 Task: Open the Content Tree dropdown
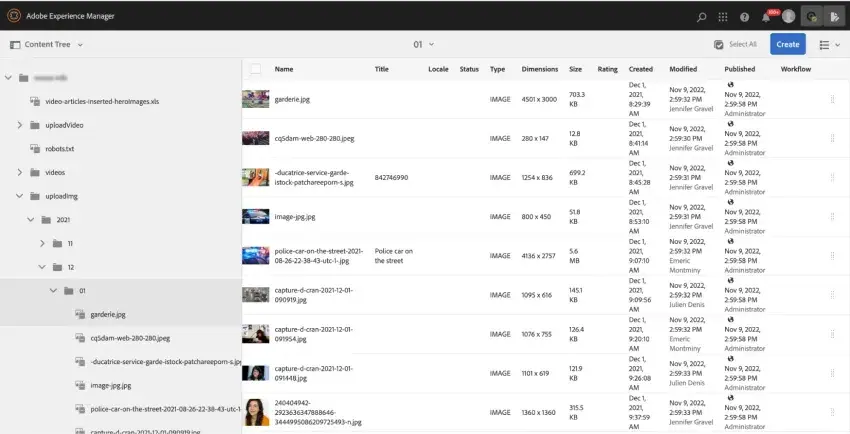[x=47, y=44]
